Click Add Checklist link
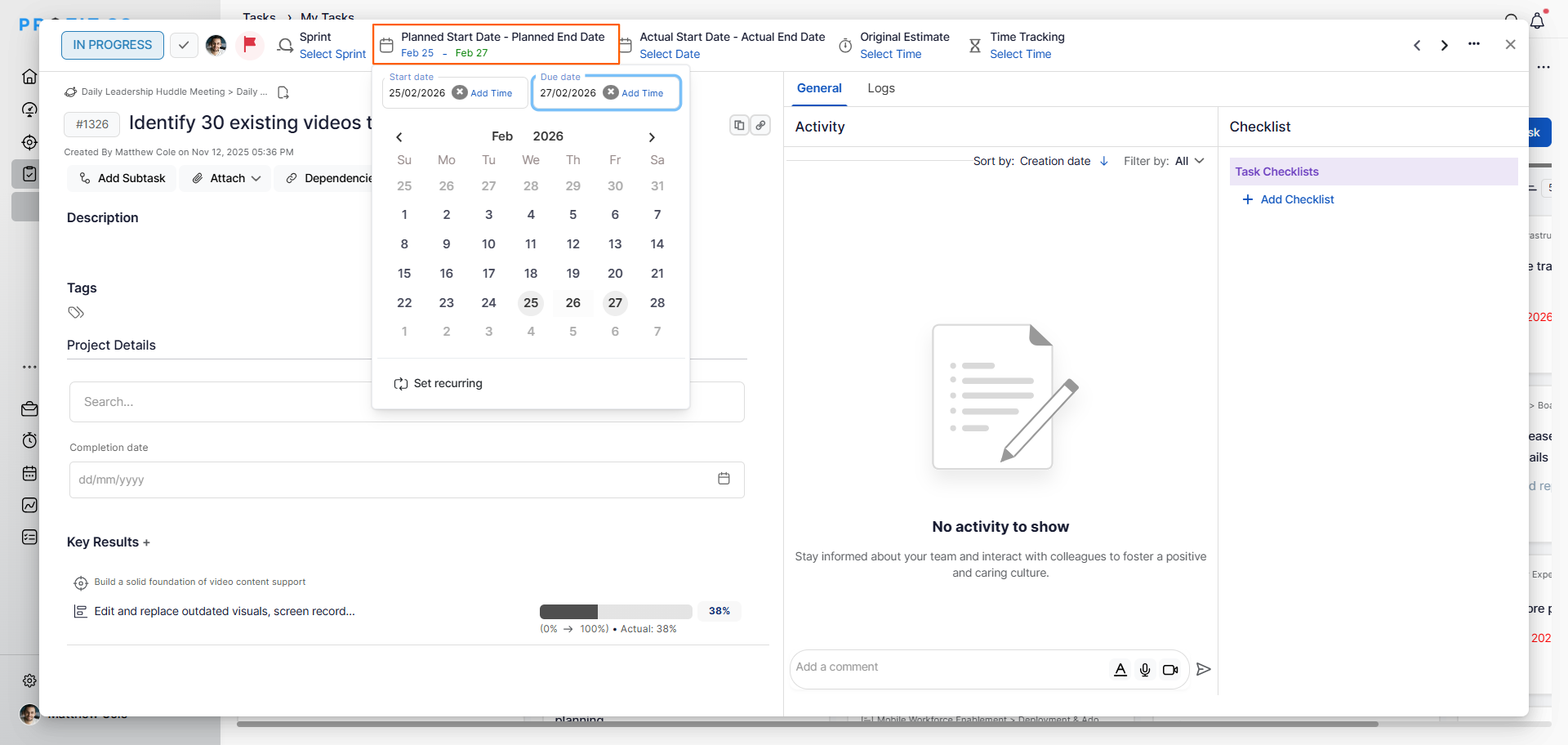This screenshot has height=745, width=1568. 1288,199
